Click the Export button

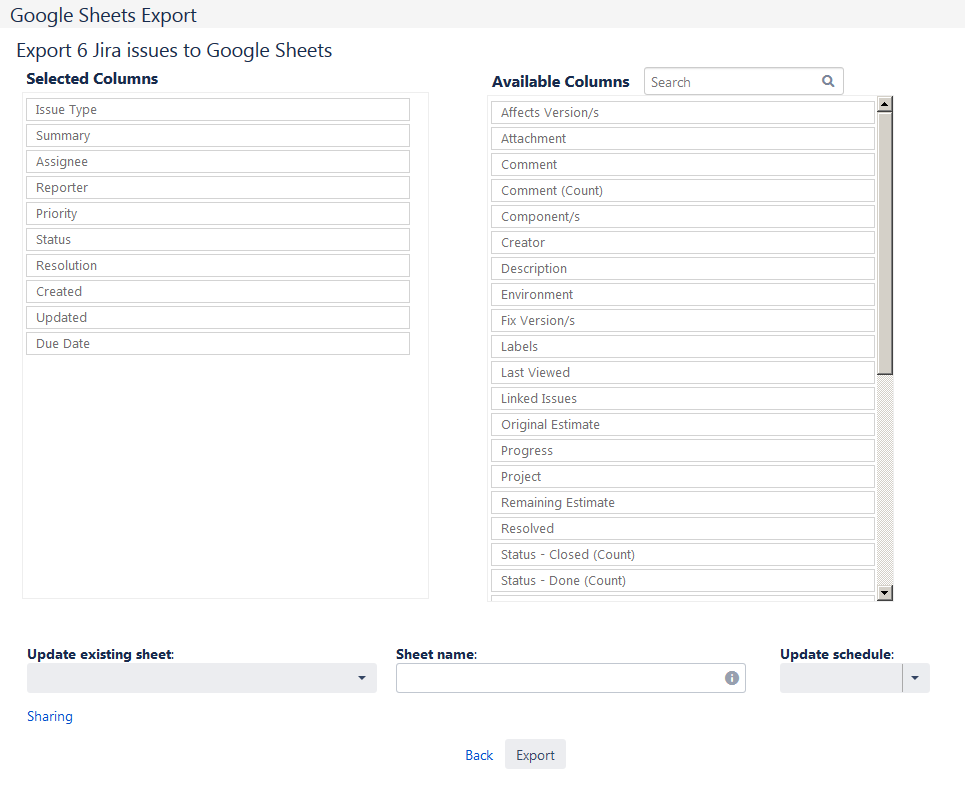pos(535,755)
